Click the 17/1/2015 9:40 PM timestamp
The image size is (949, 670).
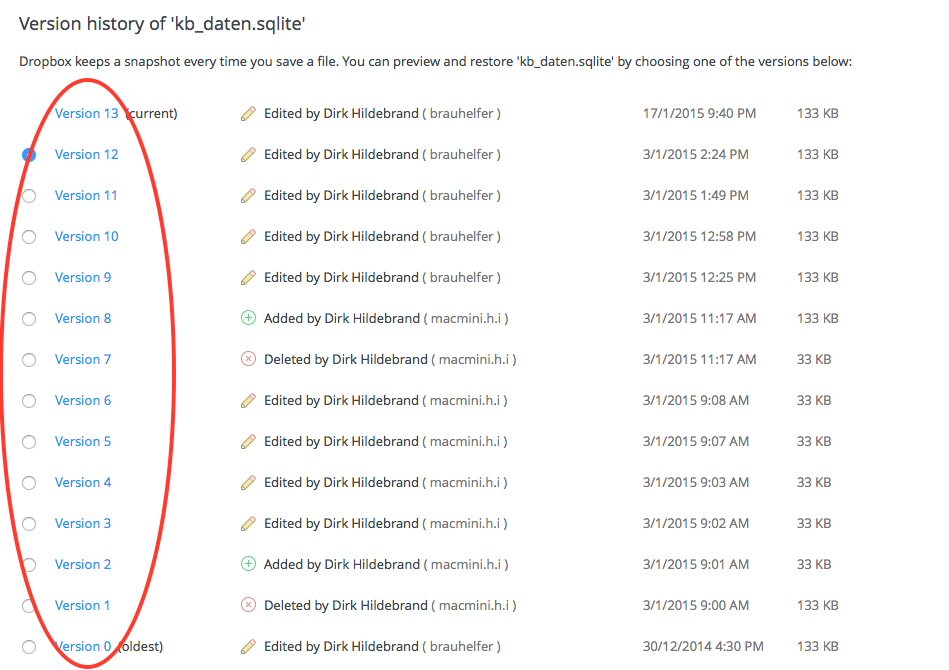[699, 113]
